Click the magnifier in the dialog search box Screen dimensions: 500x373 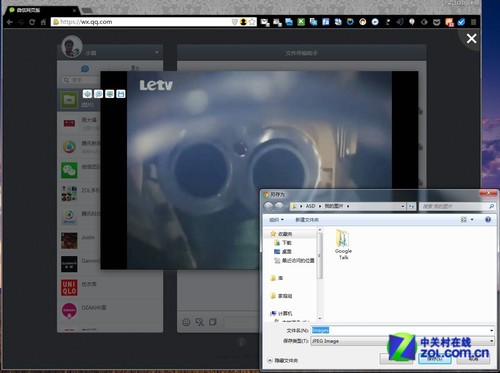[x=491, y=206]
